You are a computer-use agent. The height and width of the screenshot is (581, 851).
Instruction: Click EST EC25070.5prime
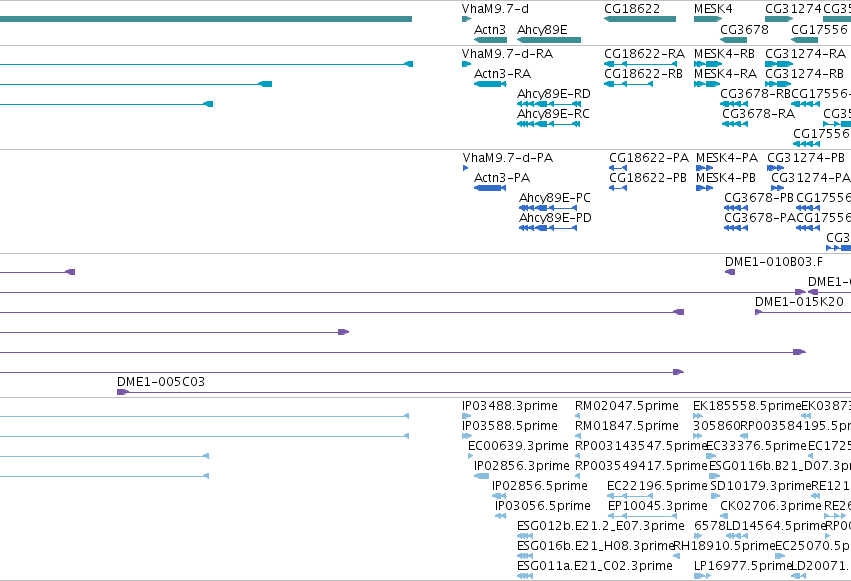[x=780, y=556]
